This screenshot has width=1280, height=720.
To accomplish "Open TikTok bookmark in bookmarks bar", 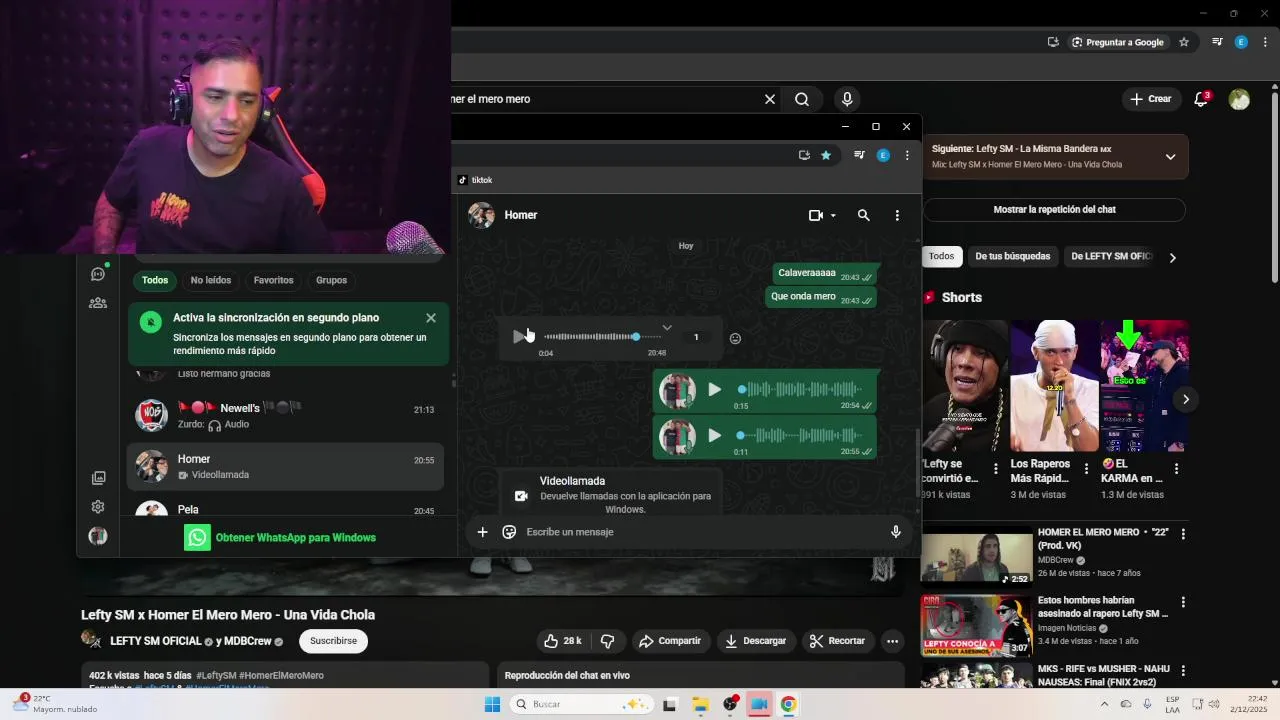I will tap(475, 180).
